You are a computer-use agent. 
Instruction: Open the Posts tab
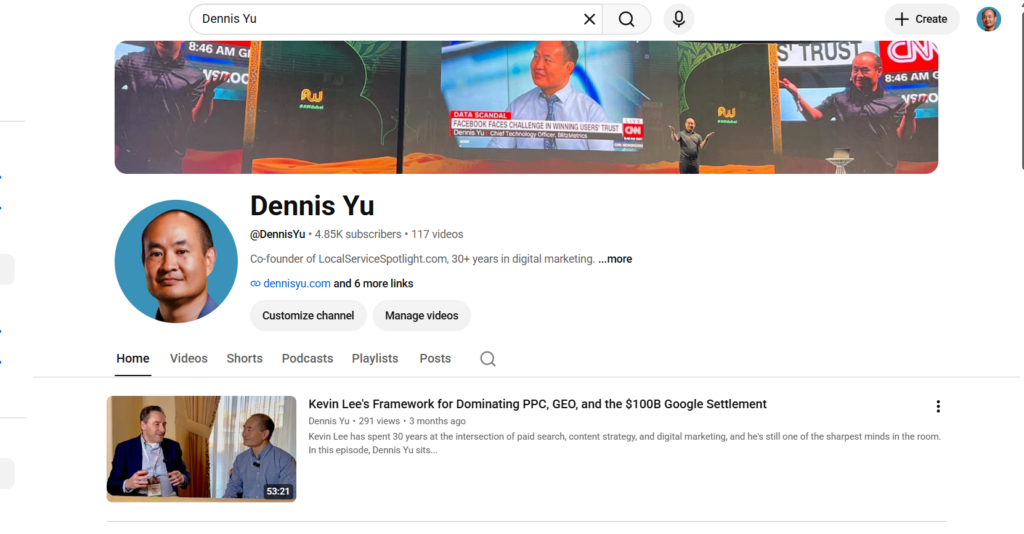[x=435, y=359]
